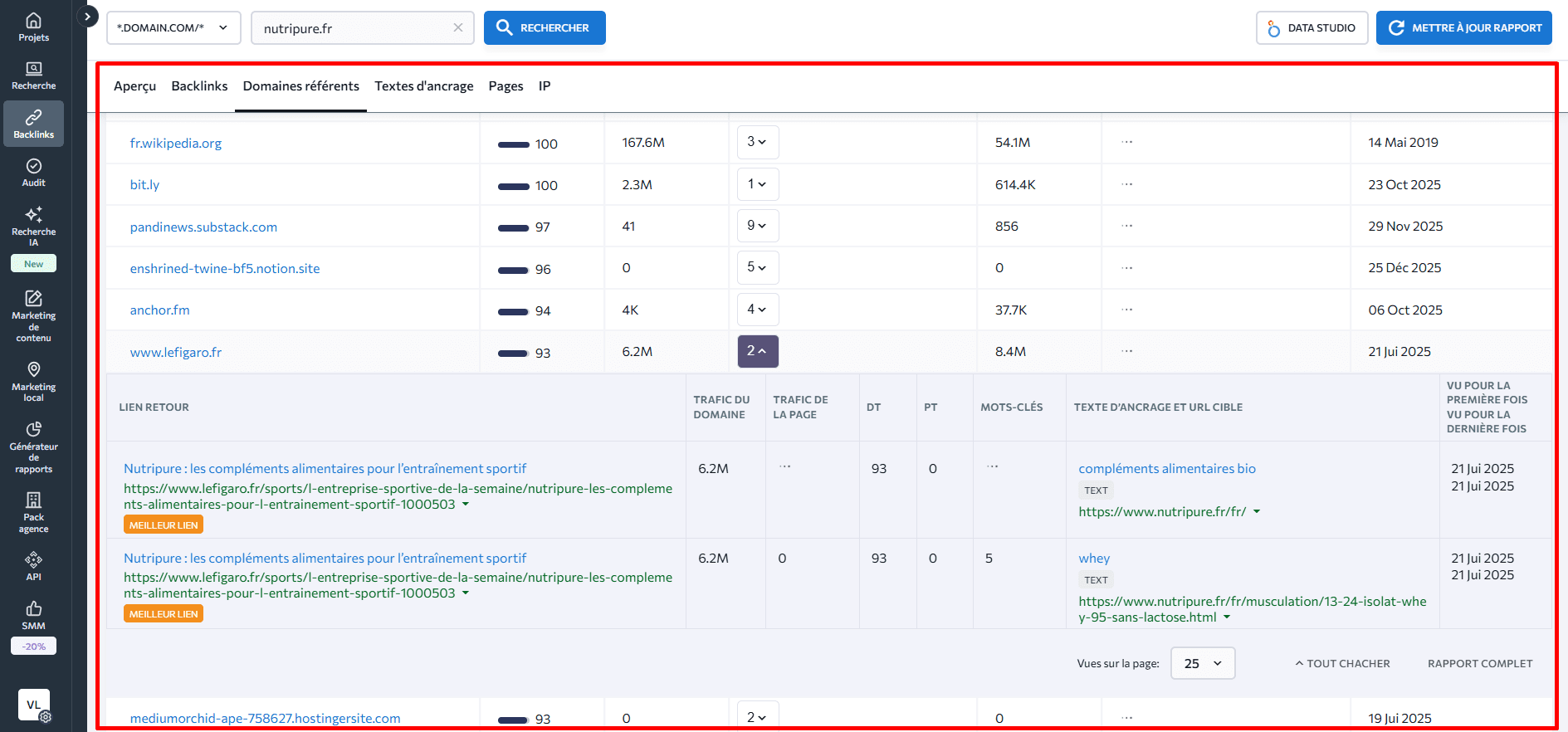Expand the 1 backlink for bit.ly
The width and height of the screenshot is (1568, 732).
tap(757, 183)
